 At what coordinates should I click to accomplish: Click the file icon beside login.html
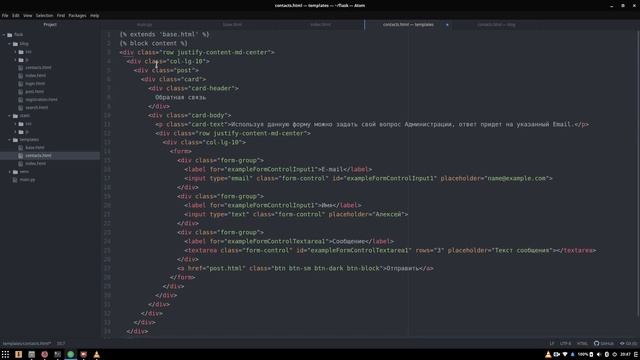(21, 84)
